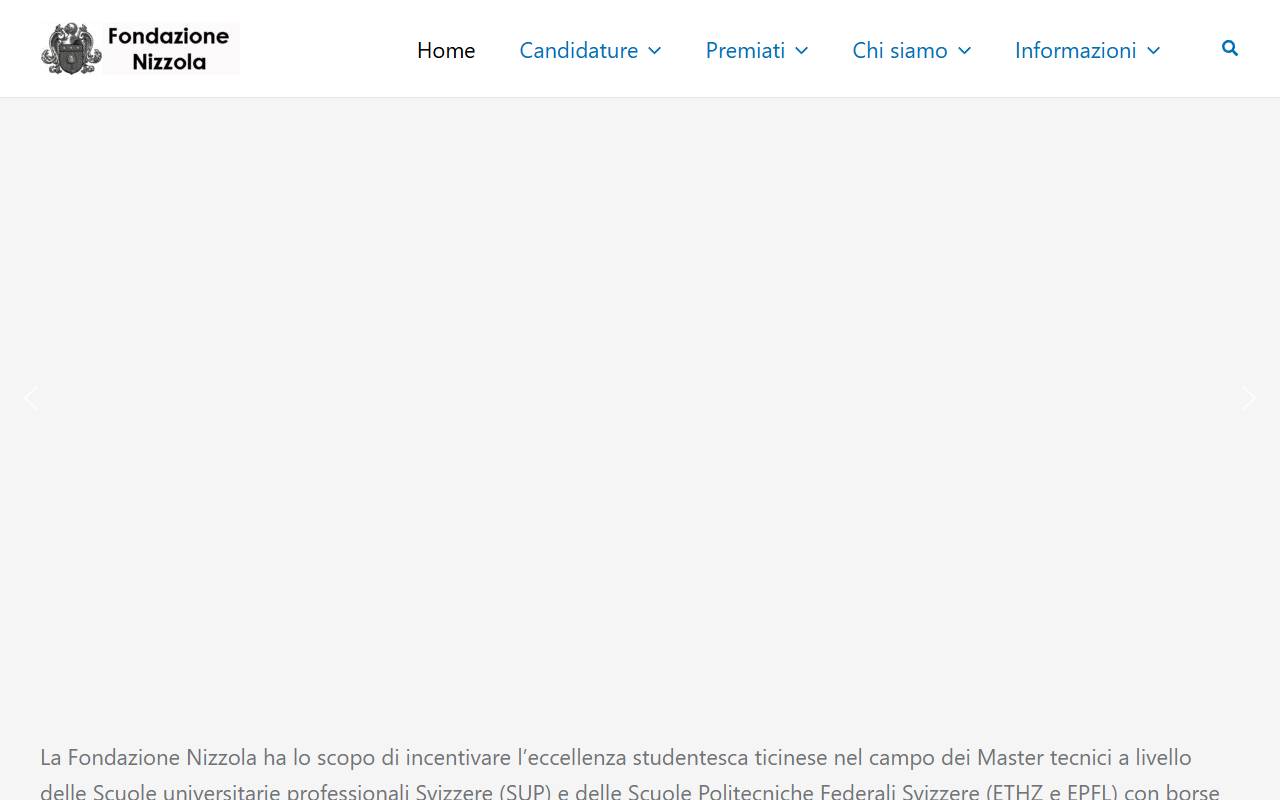Expand the Premiati dropdown chevron
The height and width of the screenshot is (800, 1280).
(x=802, y=51)
